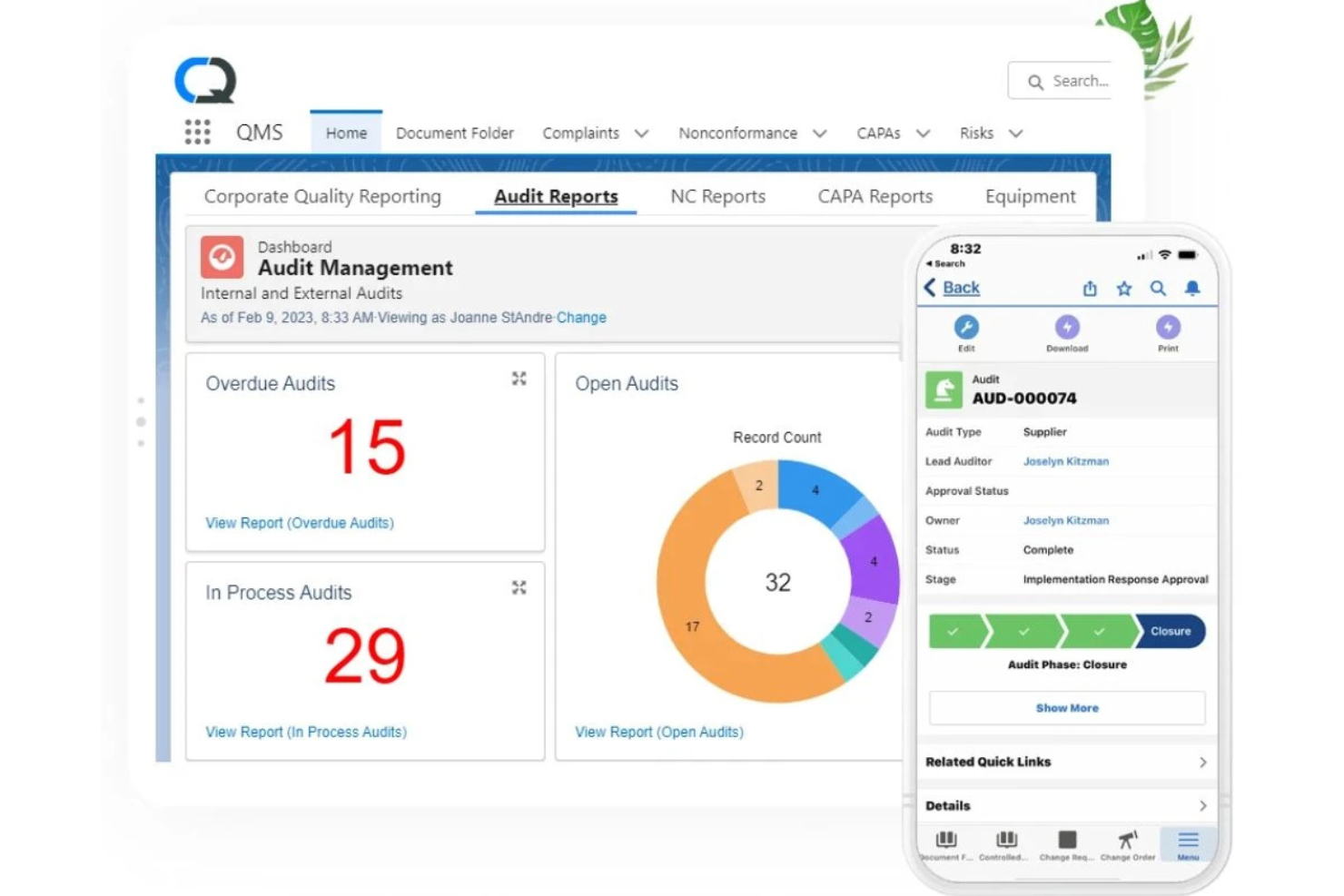Image resolution: width=1344 pixels, height=896 pixels.
Task: Click the QMS application logo
Action: [203, 80]
